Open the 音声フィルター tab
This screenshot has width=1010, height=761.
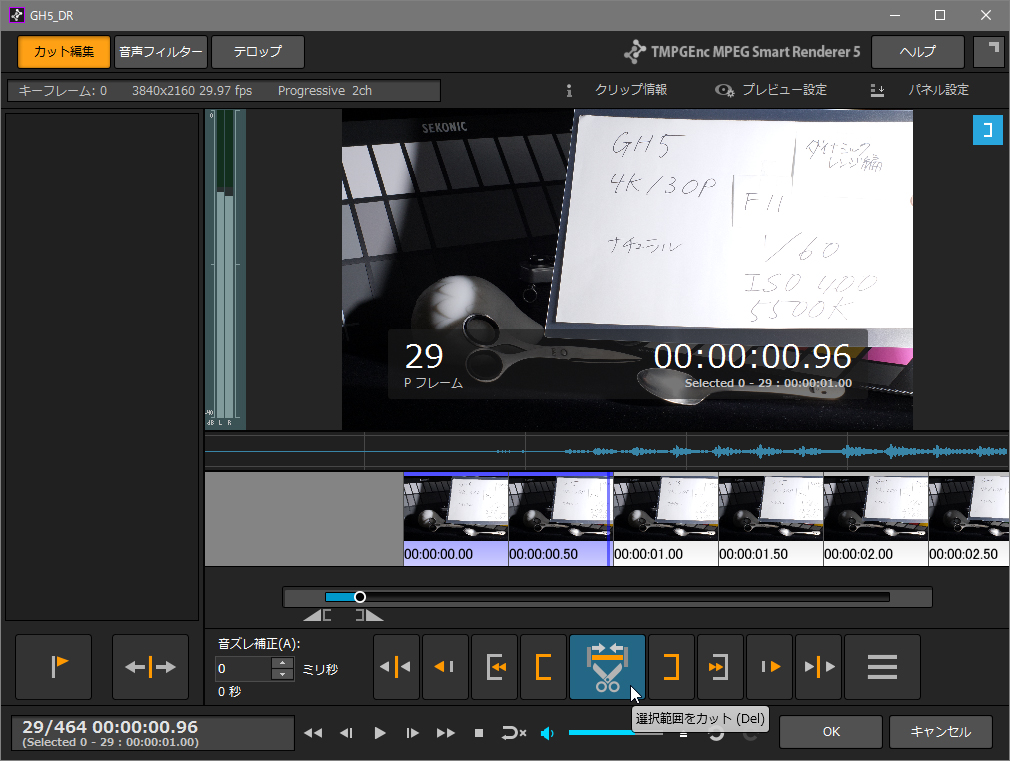160,52
